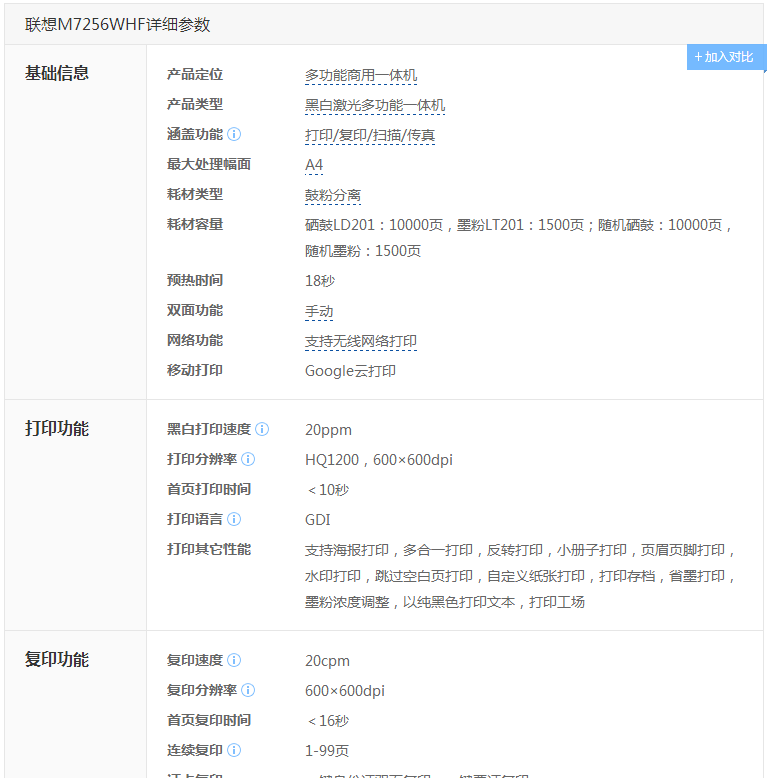Select the 预热时间 label

(x=195, y=280)
